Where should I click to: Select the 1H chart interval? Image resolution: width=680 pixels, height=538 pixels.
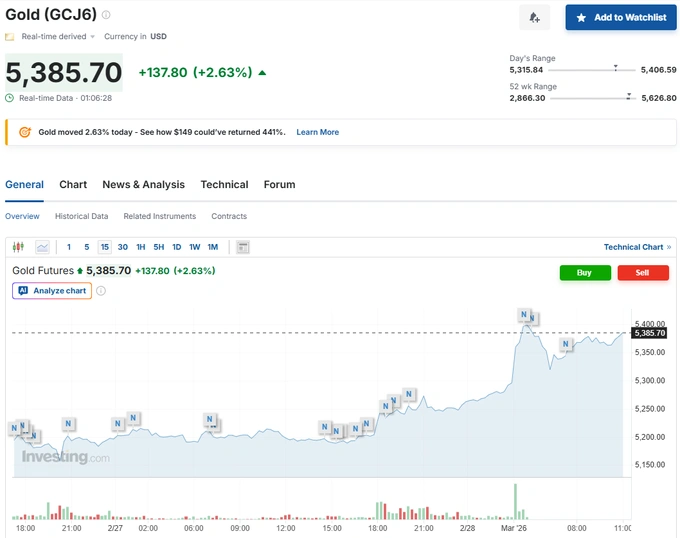(141, 247)
